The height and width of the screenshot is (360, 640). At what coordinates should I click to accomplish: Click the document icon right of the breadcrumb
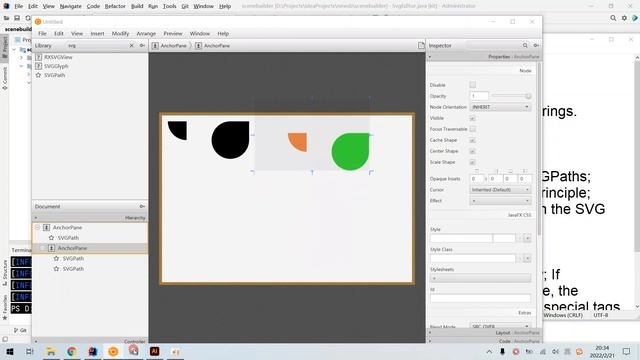click(421, 46)
